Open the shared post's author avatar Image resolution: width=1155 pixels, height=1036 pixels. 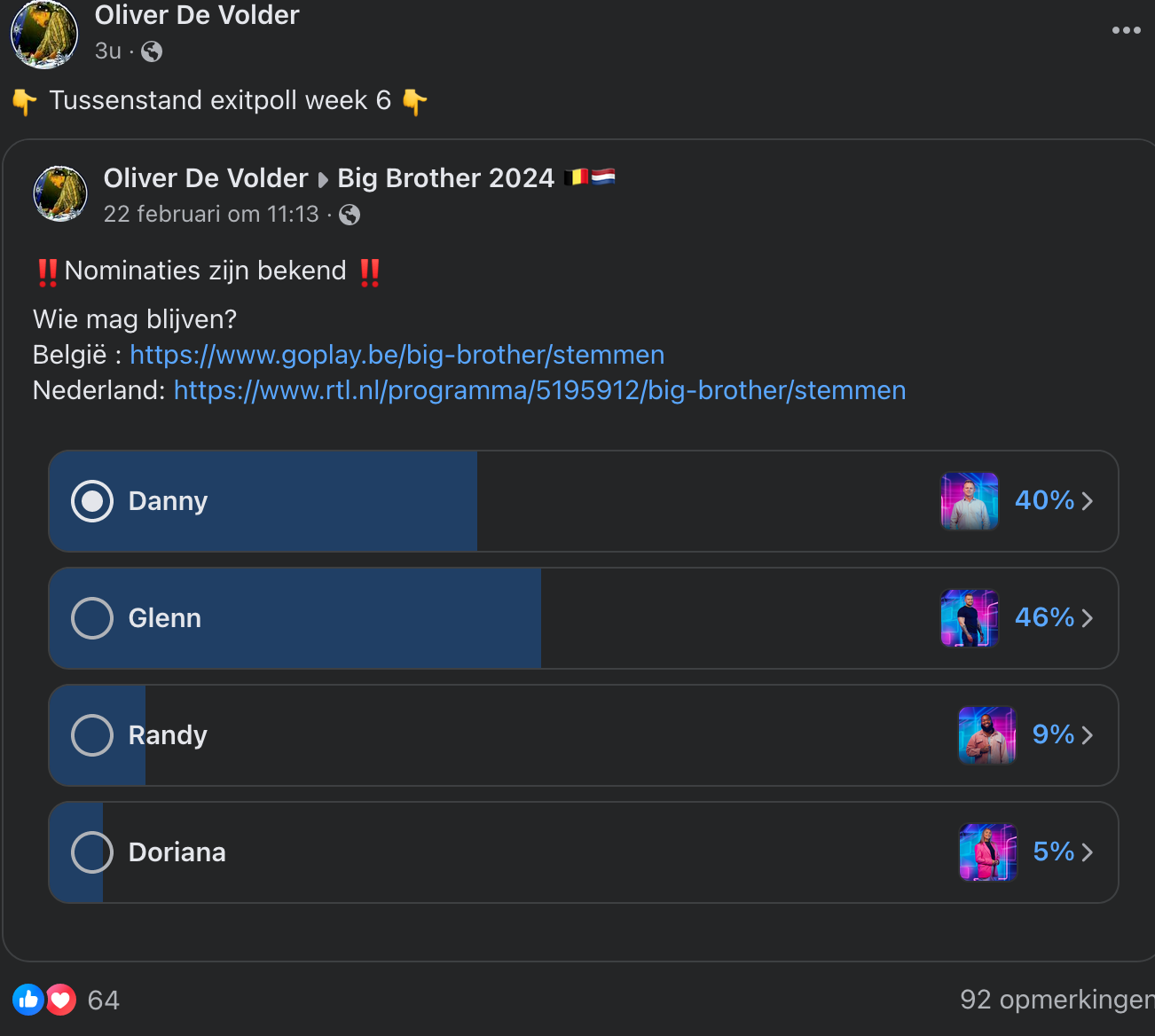click(60, 193)
